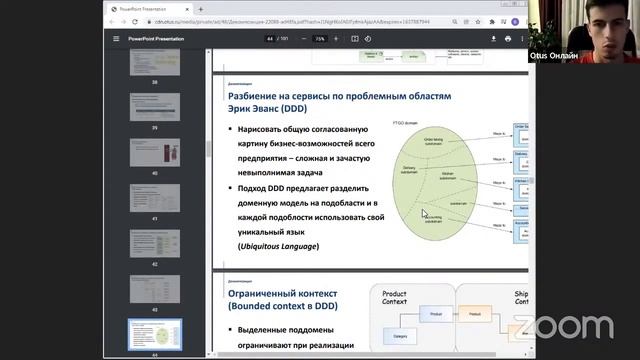The width and height of the screenshot is (640, 360).
Task: Open slide thumbnail 39
Action: [x=155, y=107]
